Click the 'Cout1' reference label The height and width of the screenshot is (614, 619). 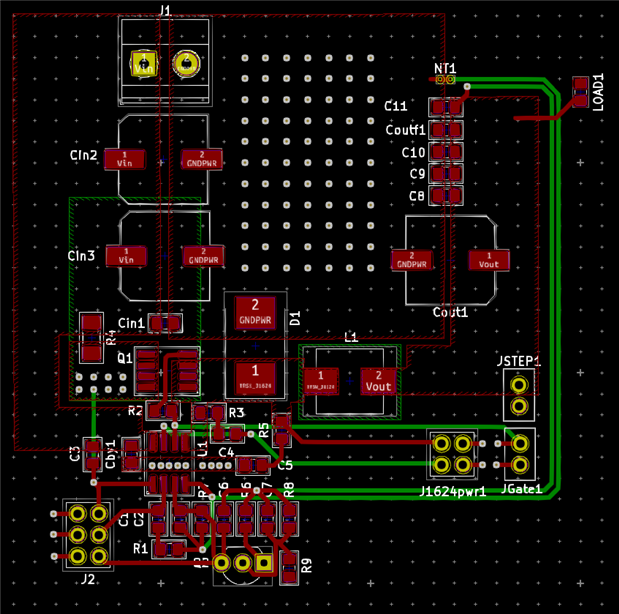[450, 312]
